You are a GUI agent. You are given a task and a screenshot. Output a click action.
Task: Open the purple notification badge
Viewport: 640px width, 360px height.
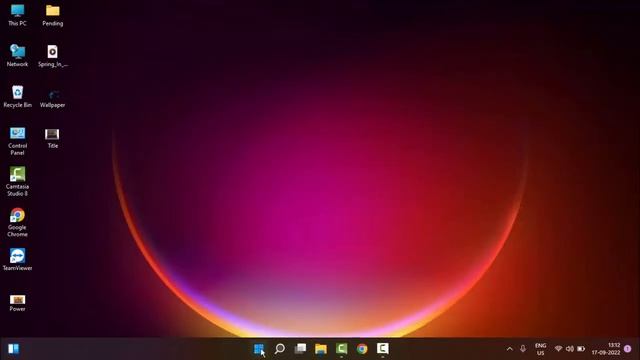pyautogui.click(x=628, y=349)
